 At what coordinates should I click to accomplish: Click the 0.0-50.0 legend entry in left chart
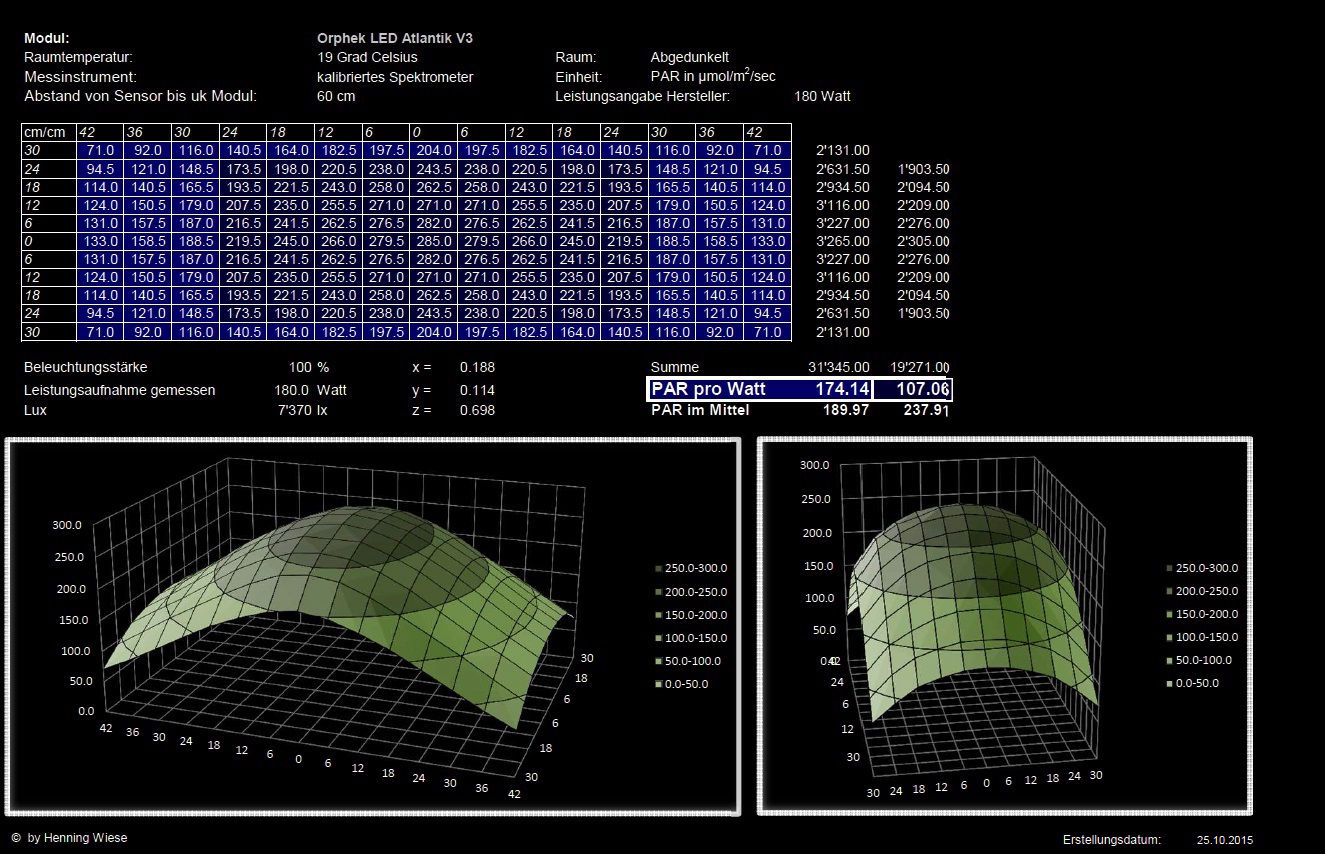pyautogui.click(x=684, y=684)
